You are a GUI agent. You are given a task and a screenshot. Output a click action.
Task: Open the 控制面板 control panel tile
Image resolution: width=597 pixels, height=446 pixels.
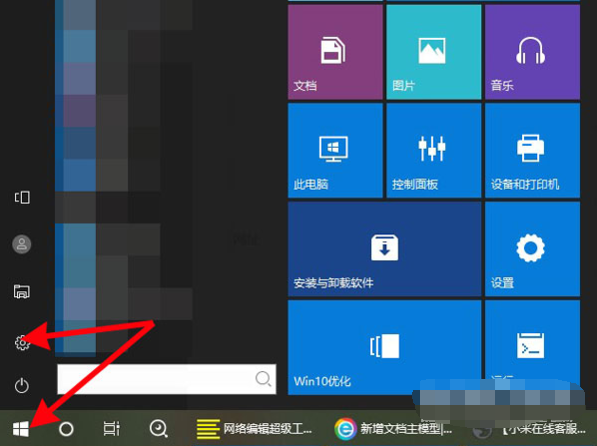coord(434,150)
